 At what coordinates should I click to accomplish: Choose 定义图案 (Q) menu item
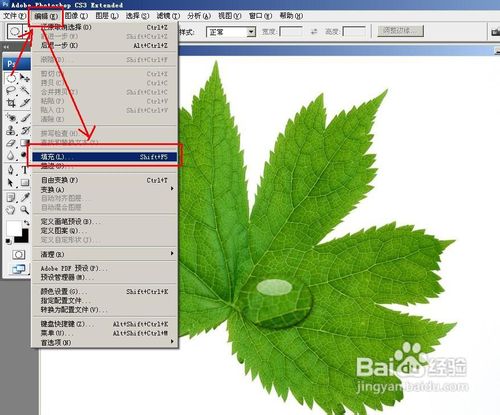(x=105, y=231)
